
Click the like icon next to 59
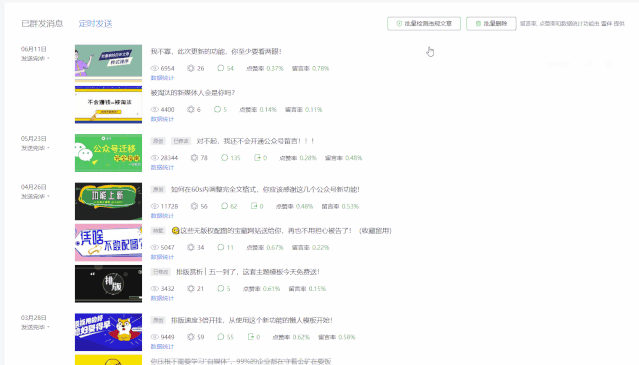click(190, 337)
